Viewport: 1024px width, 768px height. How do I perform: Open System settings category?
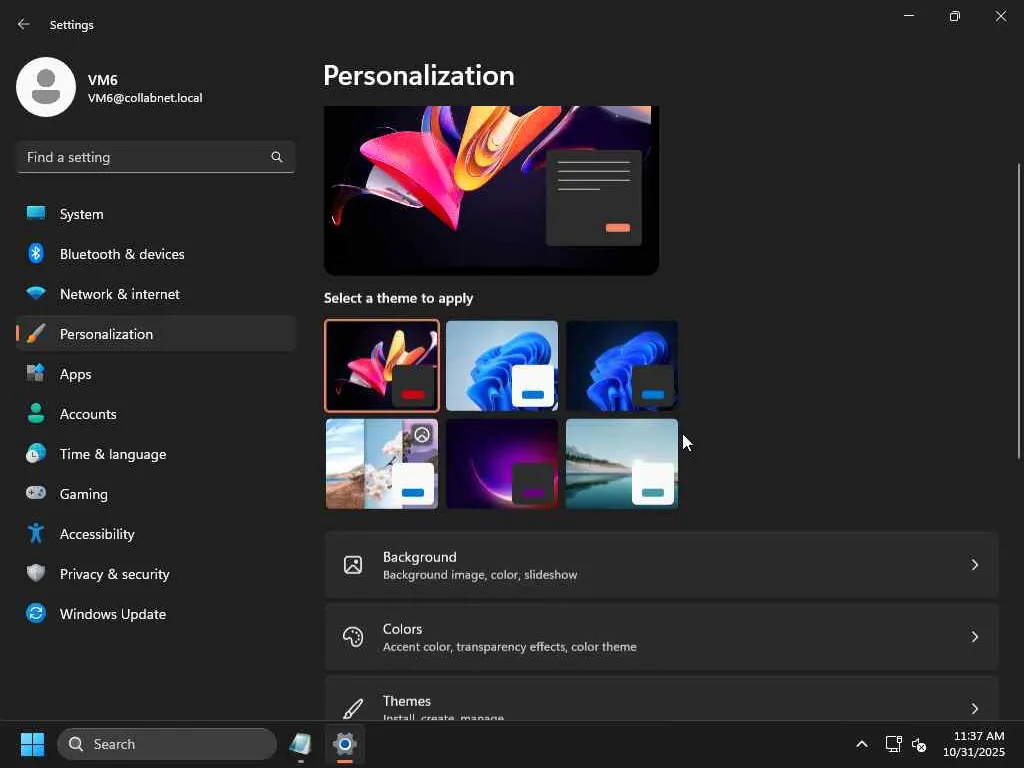(x=155, y=214)
